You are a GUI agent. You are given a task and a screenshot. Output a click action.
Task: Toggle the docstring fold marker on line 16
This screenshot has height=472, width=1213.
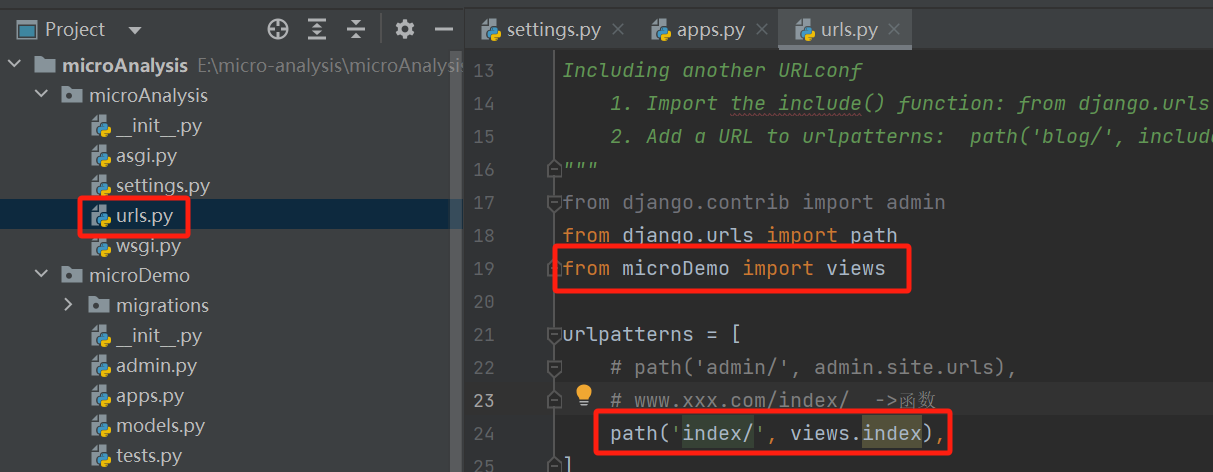553,170
